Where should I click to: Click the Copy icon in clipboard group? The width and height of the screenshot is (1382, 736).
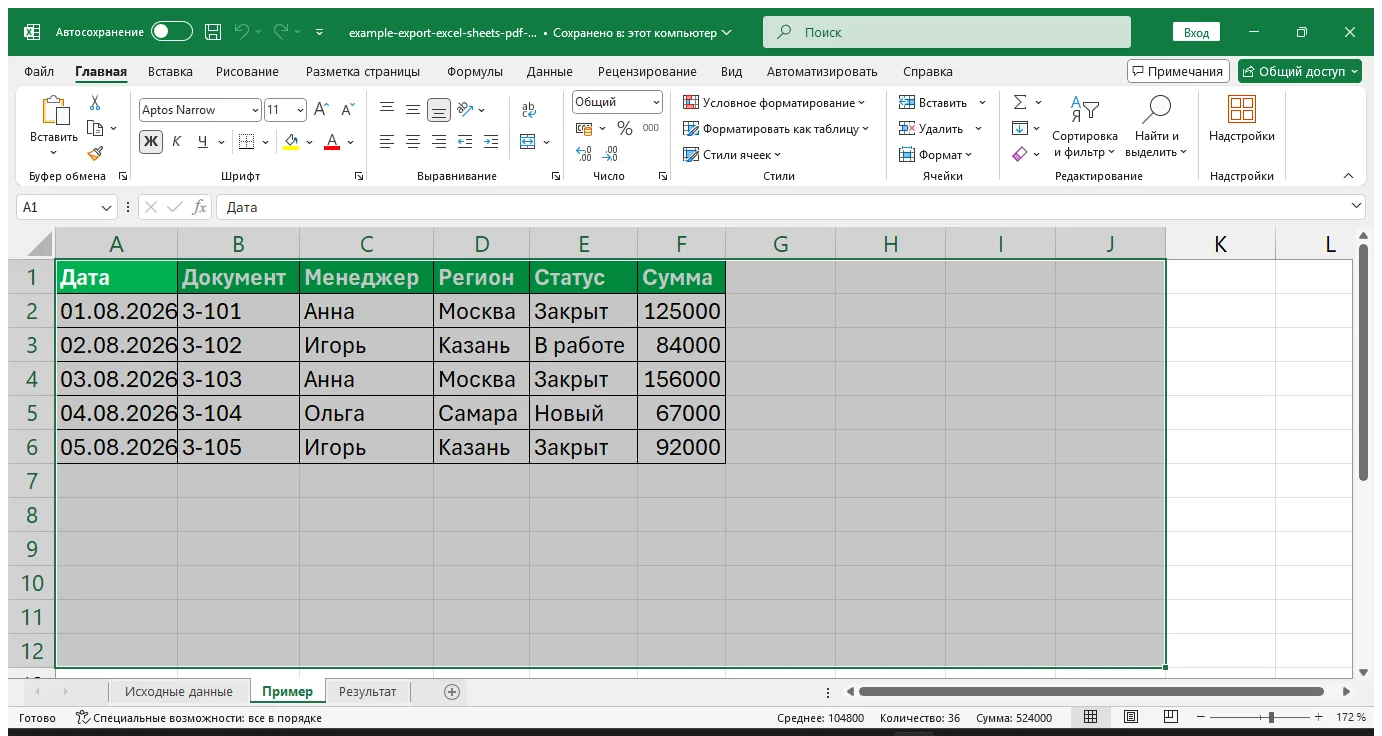pos(95,128)
